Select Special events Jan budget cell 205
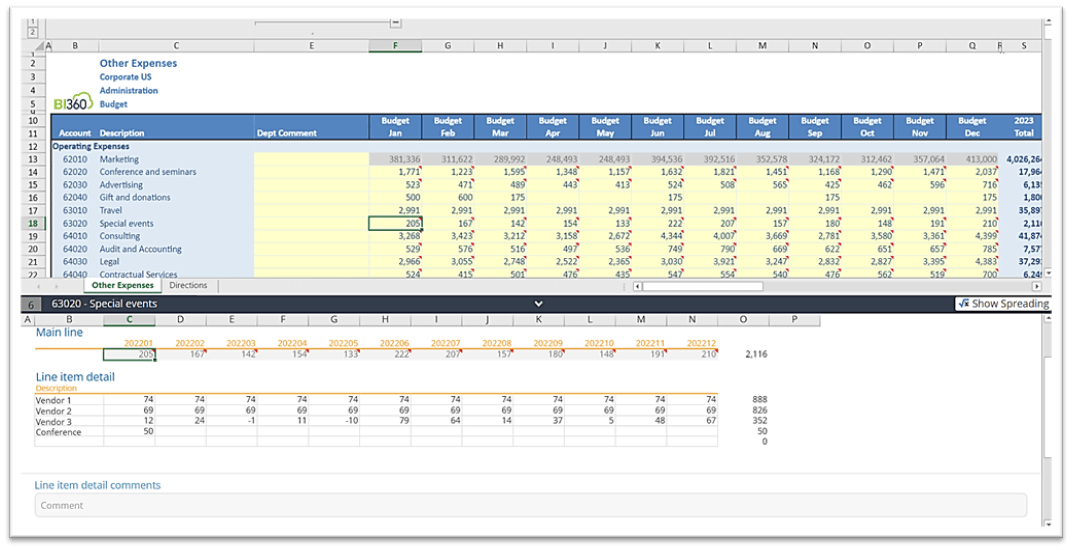 (394, 224)
